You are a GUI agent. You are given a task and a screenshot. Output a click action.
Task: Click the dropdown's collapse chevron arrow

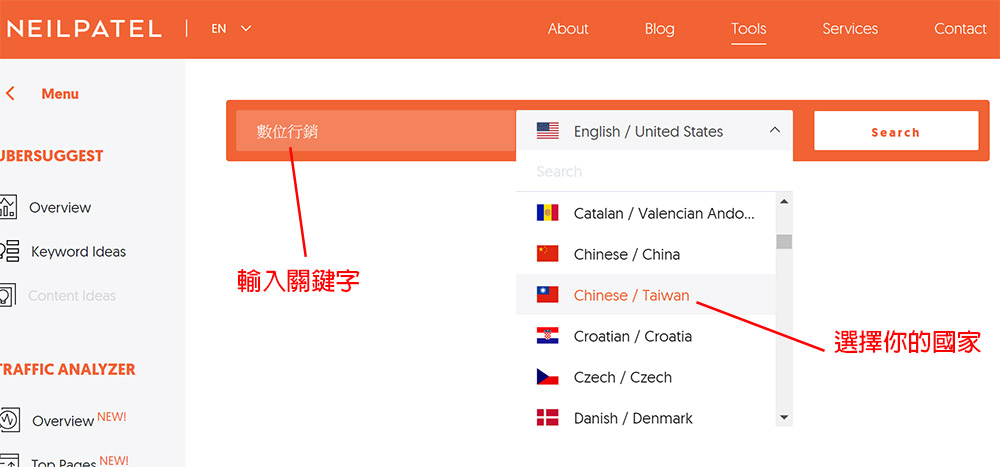pyautogui.click(x=775, y=130)
